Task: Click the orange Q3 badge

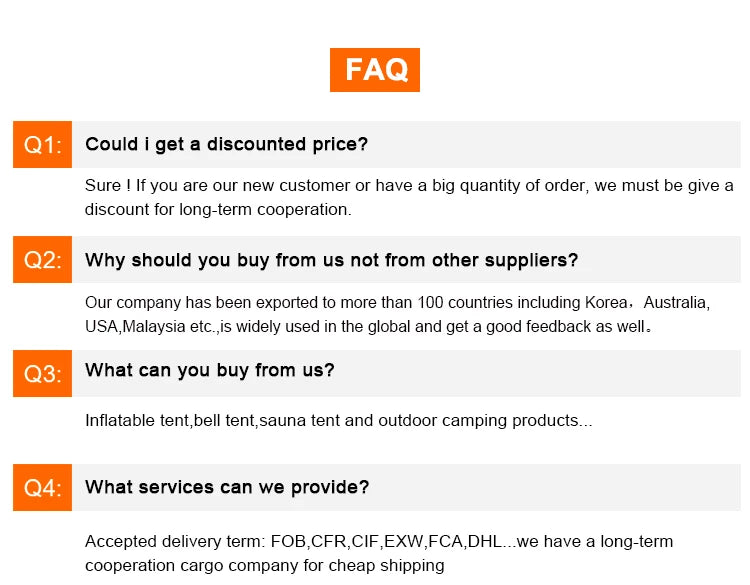Action: 42,374
